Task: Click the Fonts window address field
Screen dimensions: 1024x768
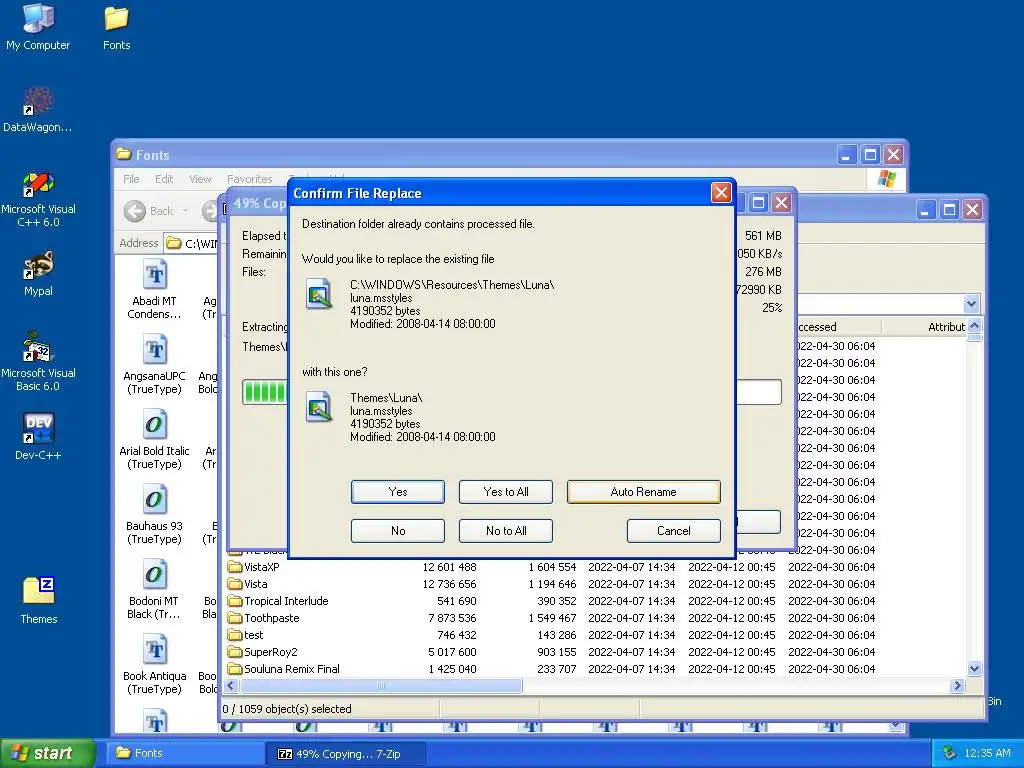Action: click(x=191, y=243)
